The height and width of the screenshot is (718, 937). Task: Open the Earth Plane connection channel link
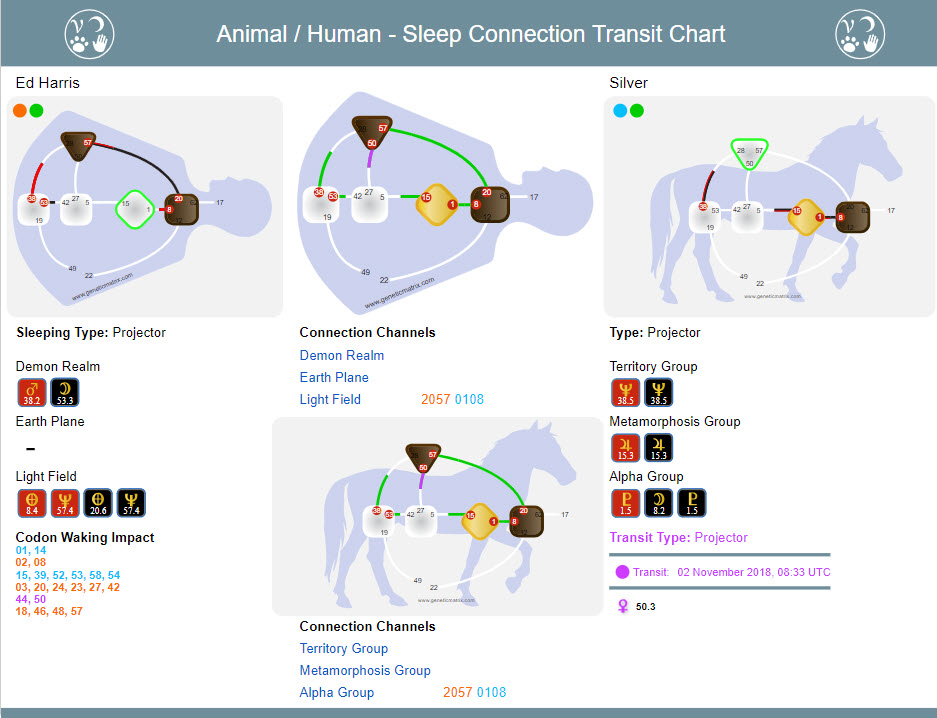click(x=334, y=378)
